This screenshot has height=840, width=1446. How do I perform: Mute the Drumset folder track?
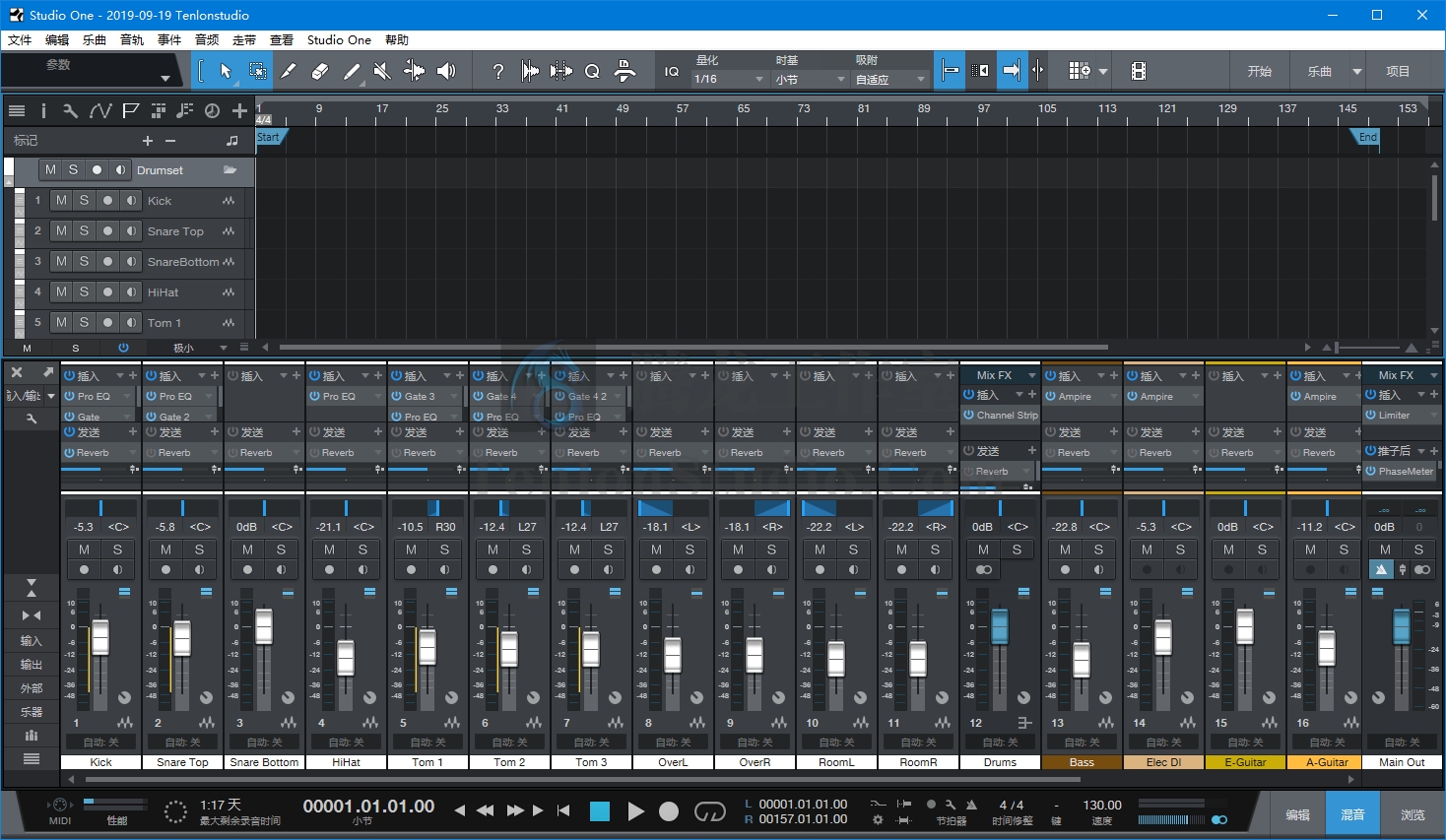(51, 169)
